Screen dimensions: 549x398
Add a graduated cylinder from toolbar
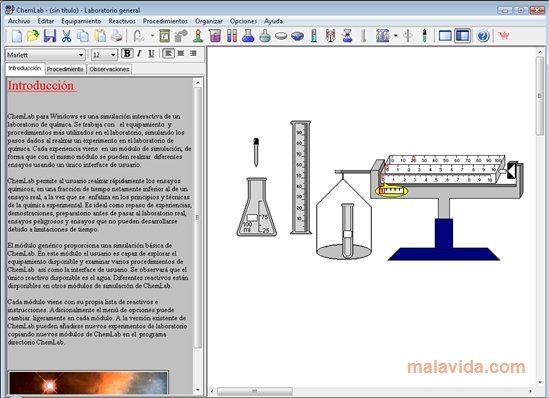click(x=314, y=36)
